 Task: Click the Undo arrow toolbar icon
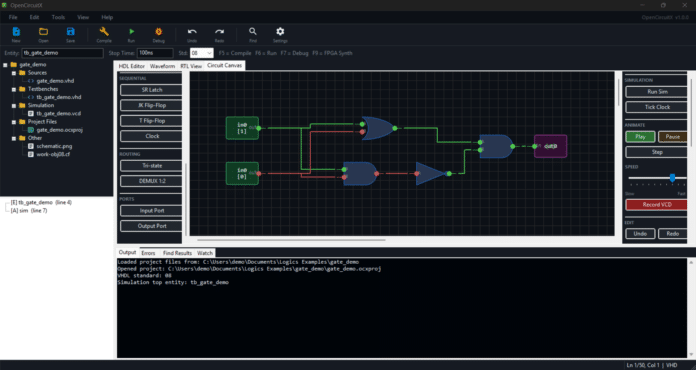(192, 31)
